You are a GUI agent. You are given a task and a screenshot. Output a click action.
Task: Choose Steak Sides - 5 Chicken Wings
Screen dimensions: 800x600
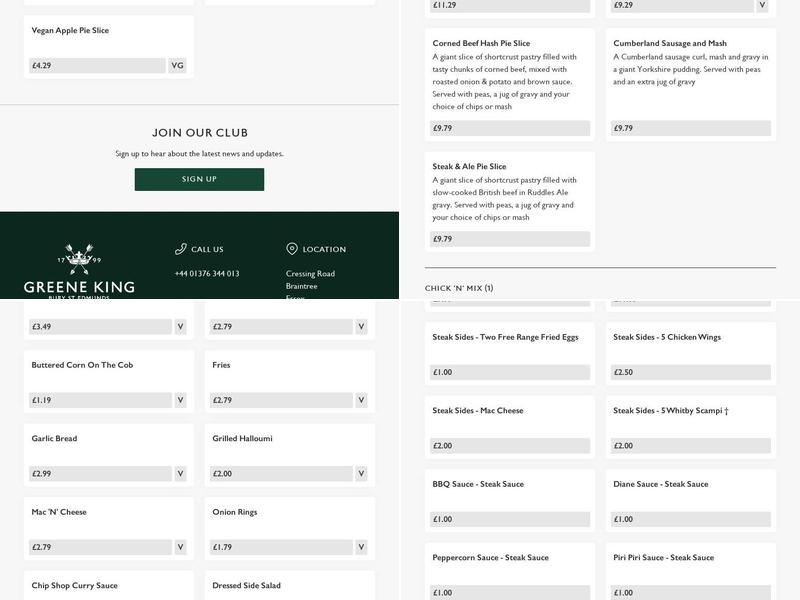click(690, 354)
